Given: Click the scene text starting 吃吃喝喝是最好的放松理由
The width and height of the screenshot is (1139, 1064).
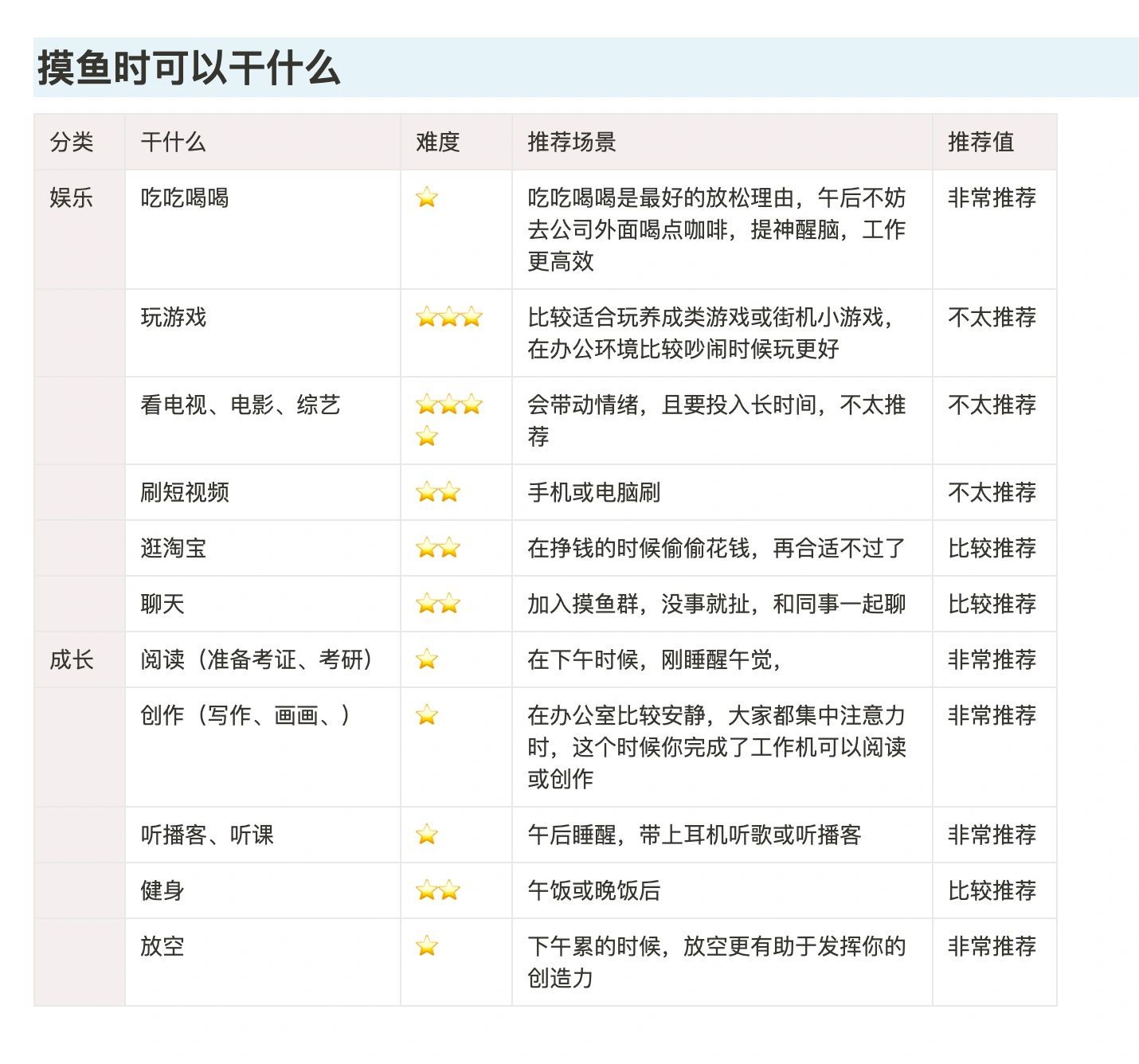Looking at the screenshot, I should [717, 229].
